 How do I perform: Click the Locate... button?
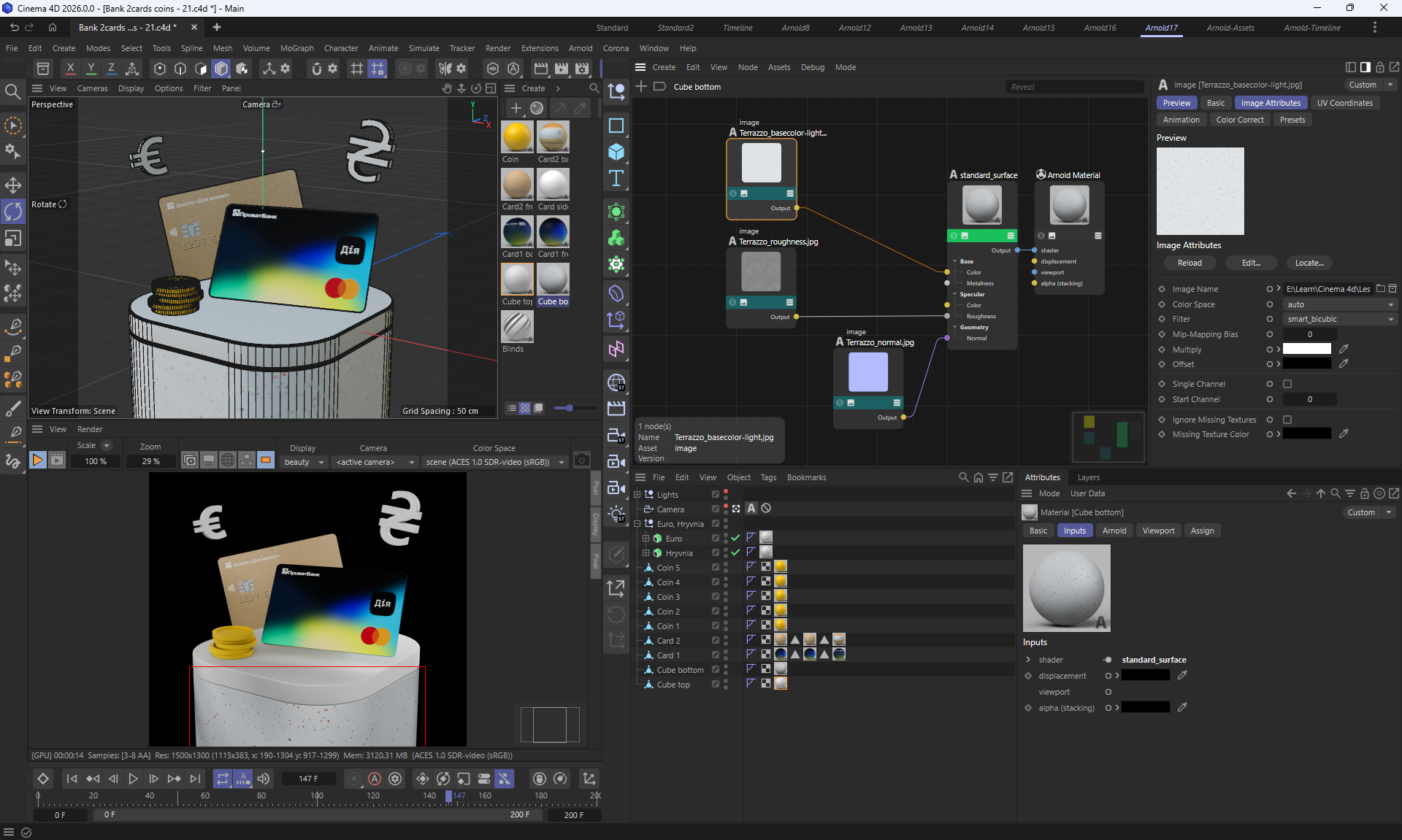click(1309, 263)
